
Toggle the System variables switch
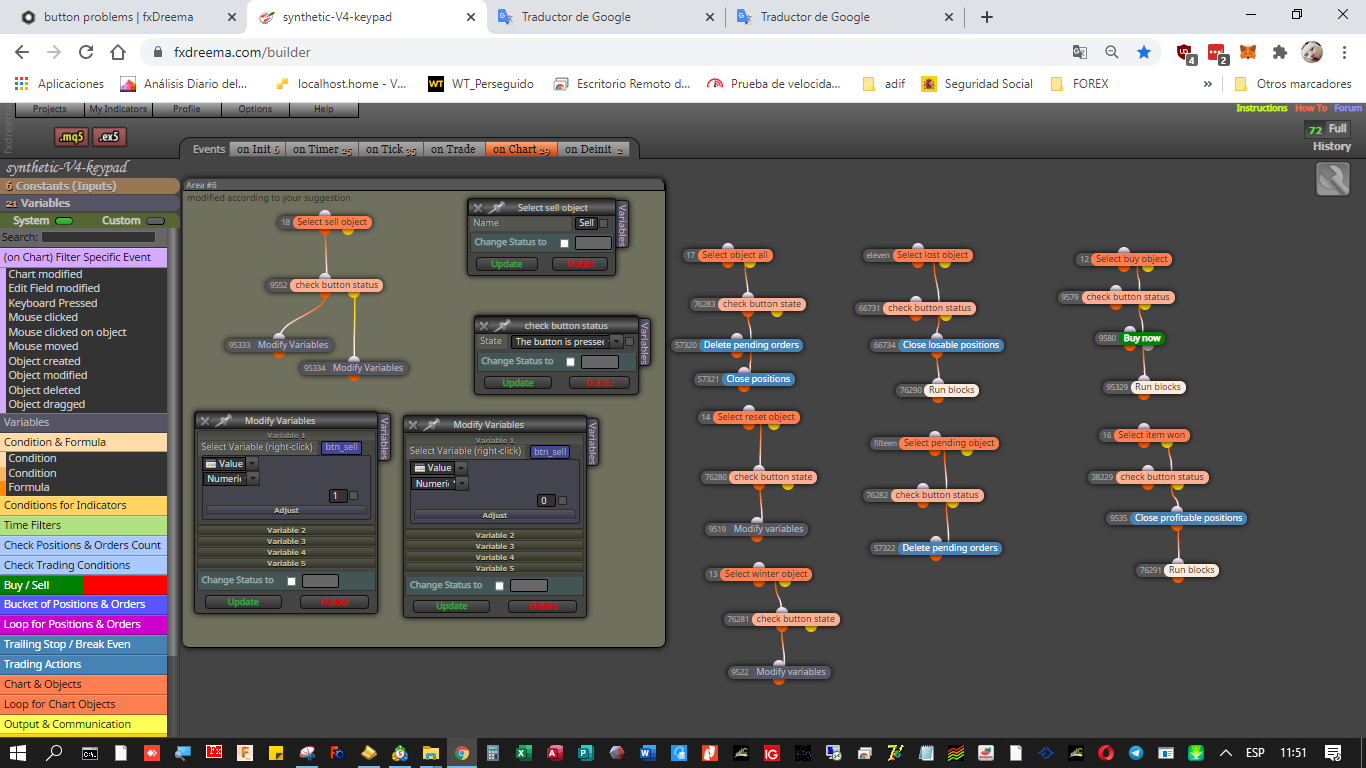click(64, 221)
